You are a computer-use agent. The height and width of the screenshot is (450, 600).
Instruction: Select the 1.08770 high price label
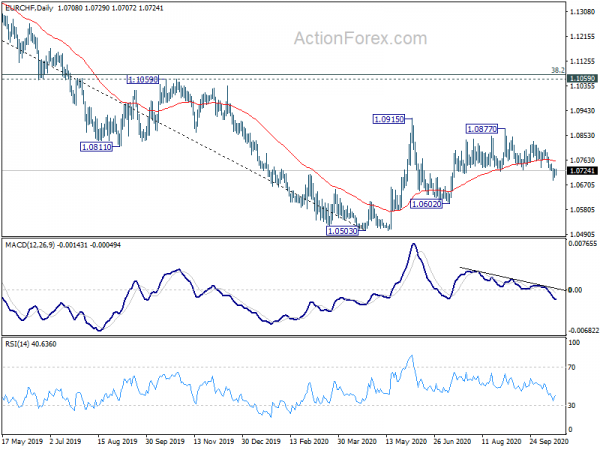click(482, 129)
